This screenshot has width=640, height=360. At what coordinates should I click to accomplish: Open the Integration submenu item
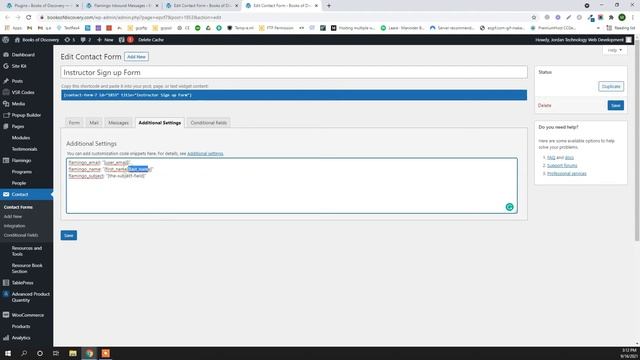pyautogui.click(x=14, y=226)
